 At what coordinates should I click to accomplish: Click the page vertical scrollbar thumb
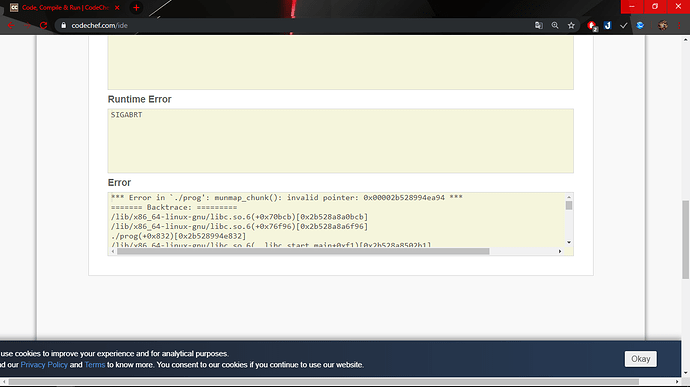click(686, 240)
